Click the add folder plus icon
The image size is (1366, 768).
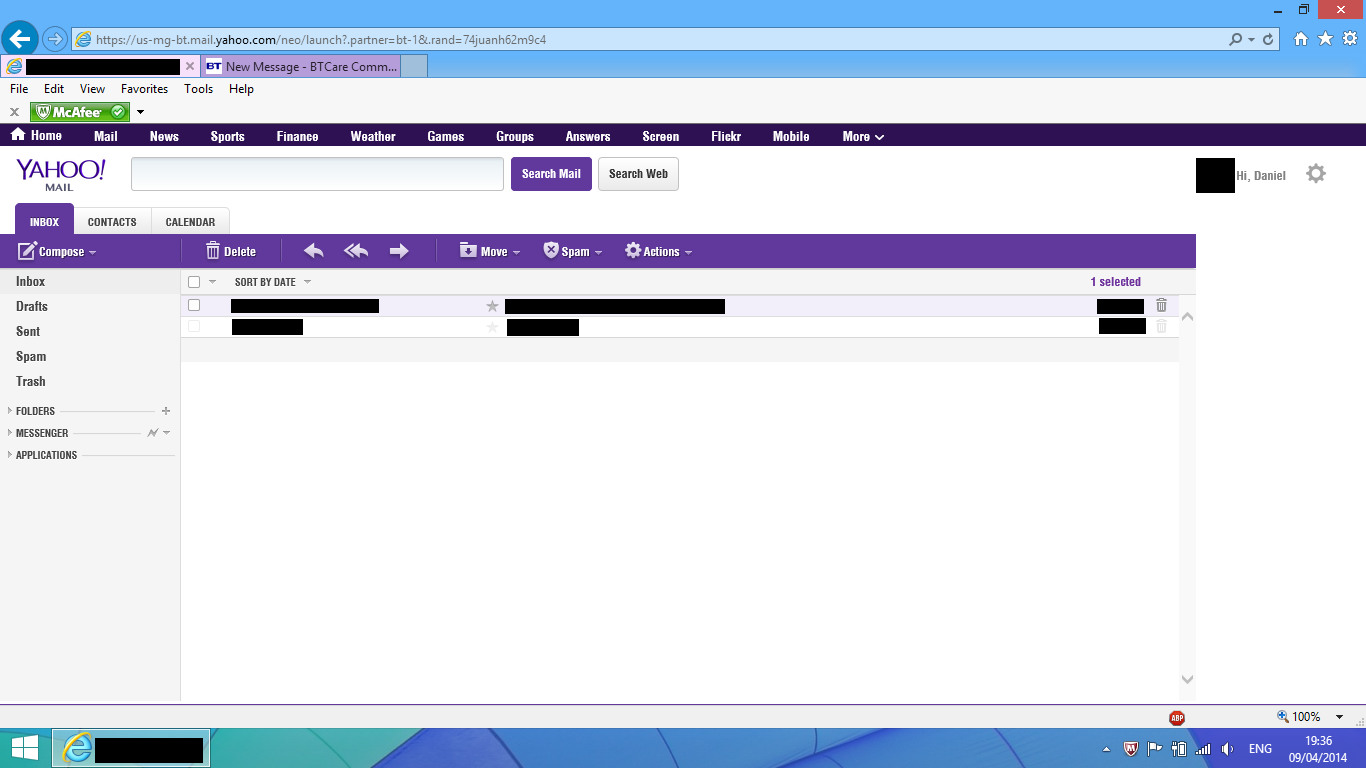tap(166, 411)
